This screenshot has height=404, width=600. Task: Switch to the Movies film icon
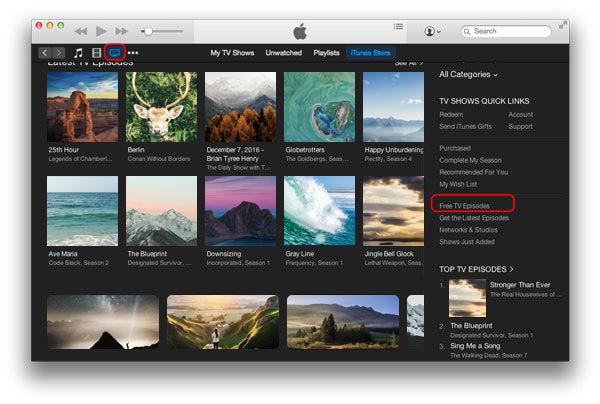coord(96,53)
